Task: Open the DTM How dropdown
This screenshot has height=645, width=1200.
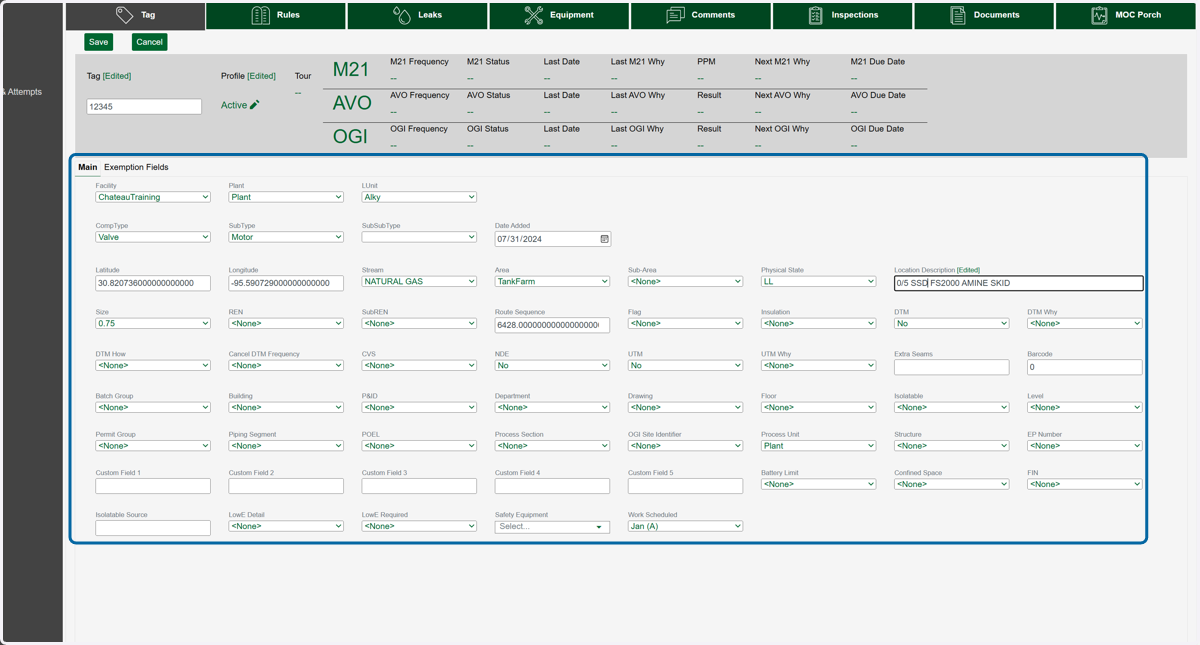Action: 153,365
